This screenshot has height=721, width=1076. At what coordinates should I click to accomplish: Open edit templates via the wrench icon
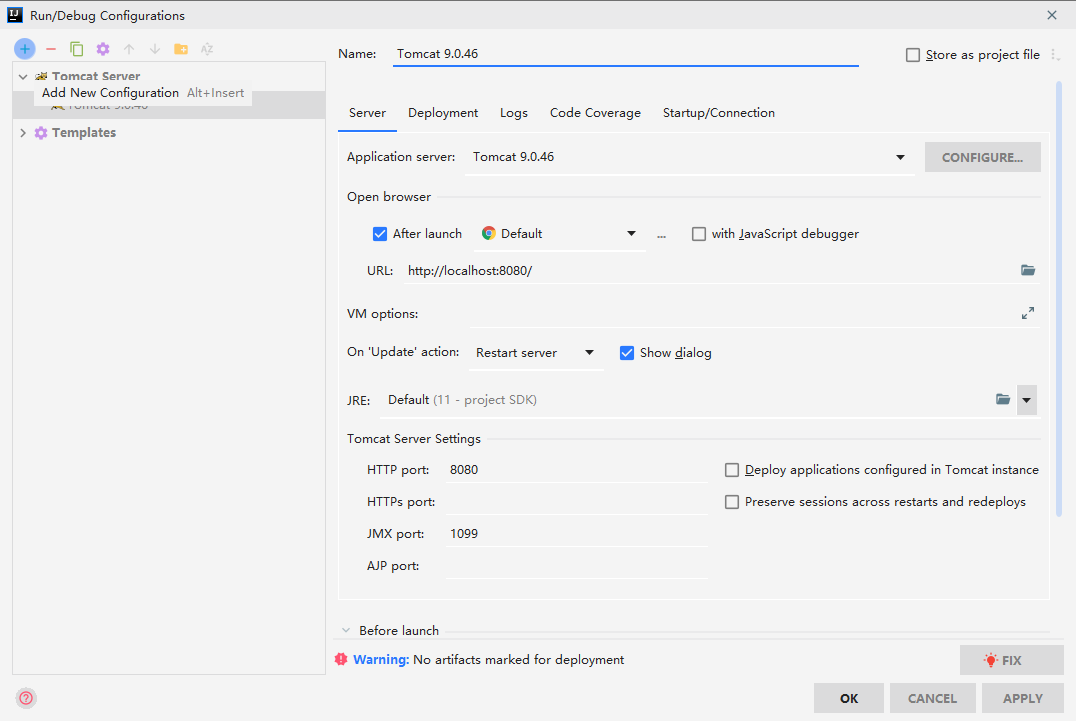103,49
